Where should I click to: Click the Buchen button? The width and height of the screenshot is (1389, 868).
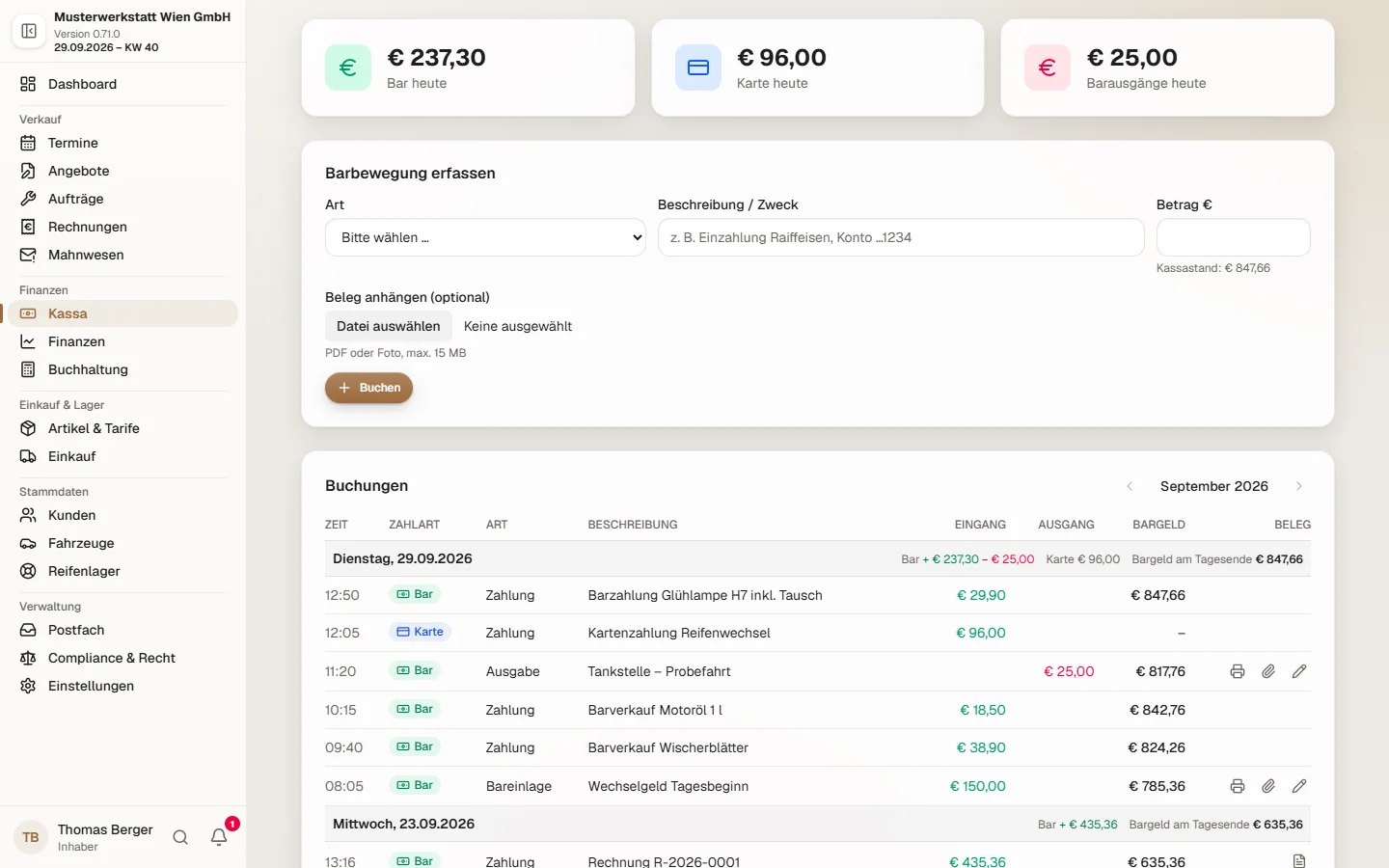368,388
